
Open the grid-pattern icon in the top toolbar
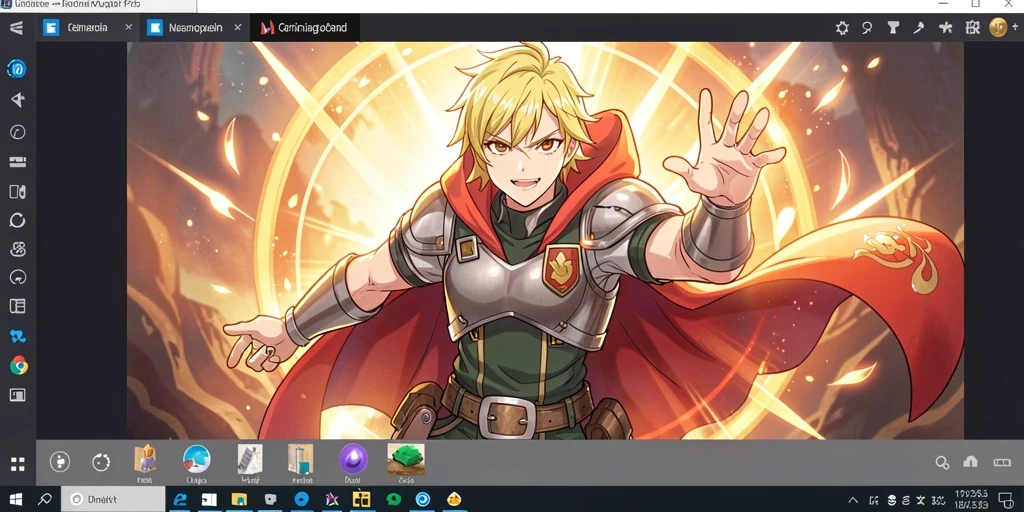point(972,27)
